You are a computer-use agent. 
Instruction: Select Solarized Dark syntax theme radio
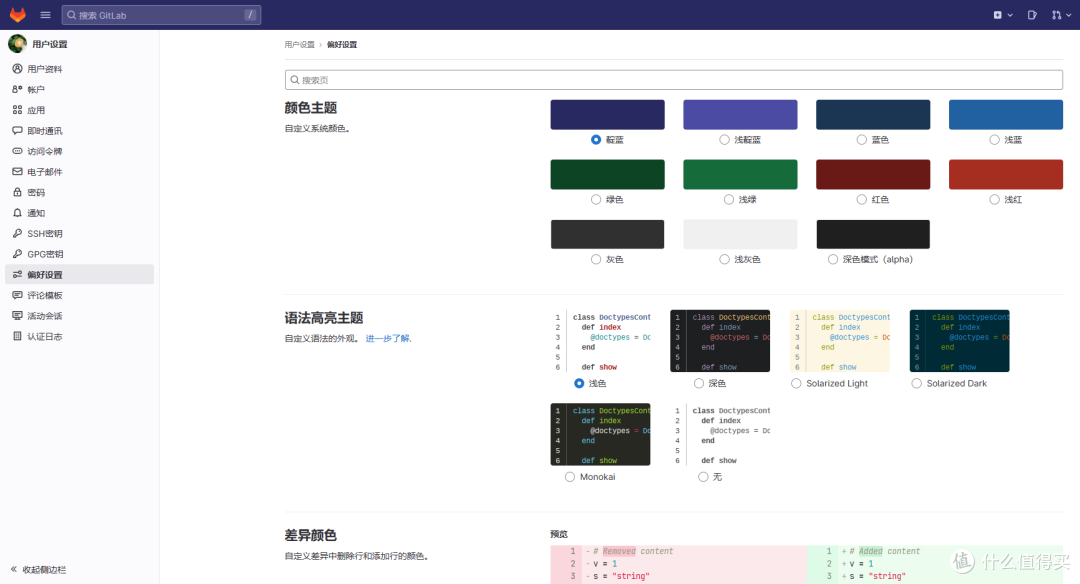pos(916,384)
